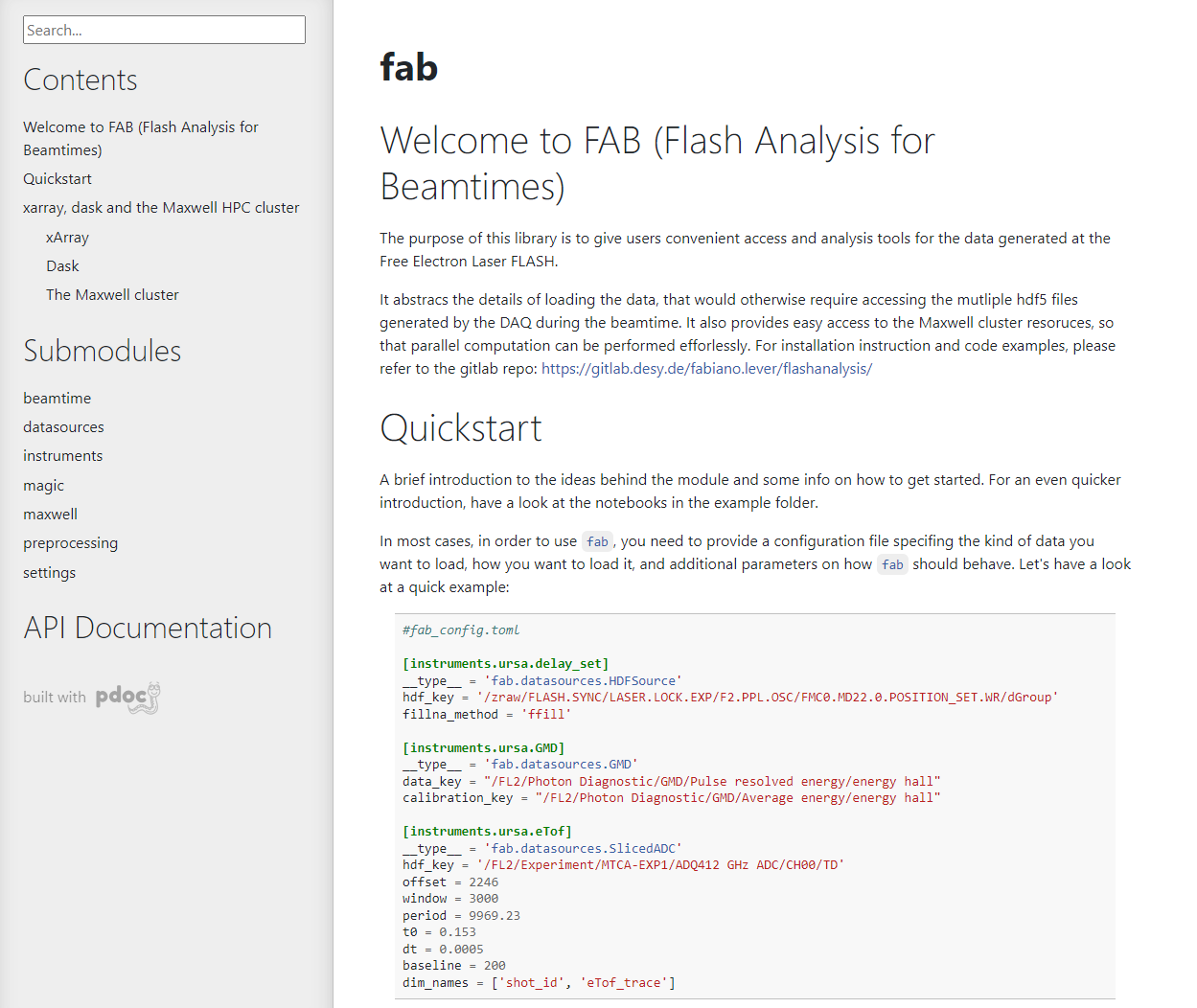Click the Quickstart main heading

[x=461, y=428]
